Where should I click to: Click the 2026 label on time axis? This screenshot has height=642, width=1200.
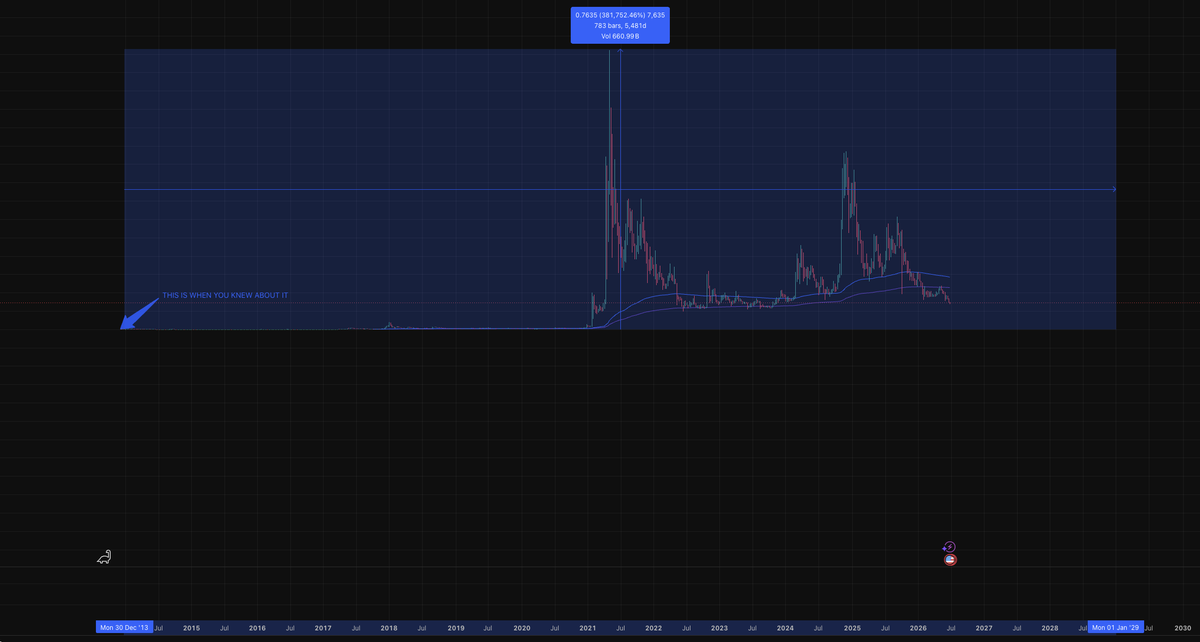[918, 628]
